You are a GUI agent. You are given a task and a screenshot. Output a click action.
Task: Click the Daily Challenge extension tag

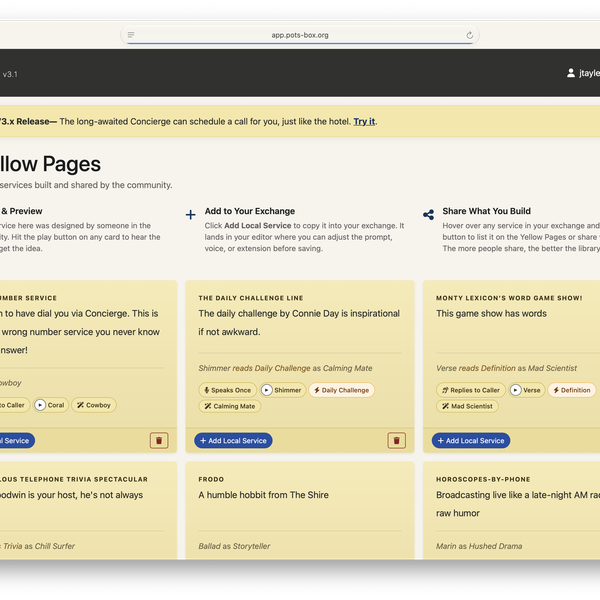341,390
